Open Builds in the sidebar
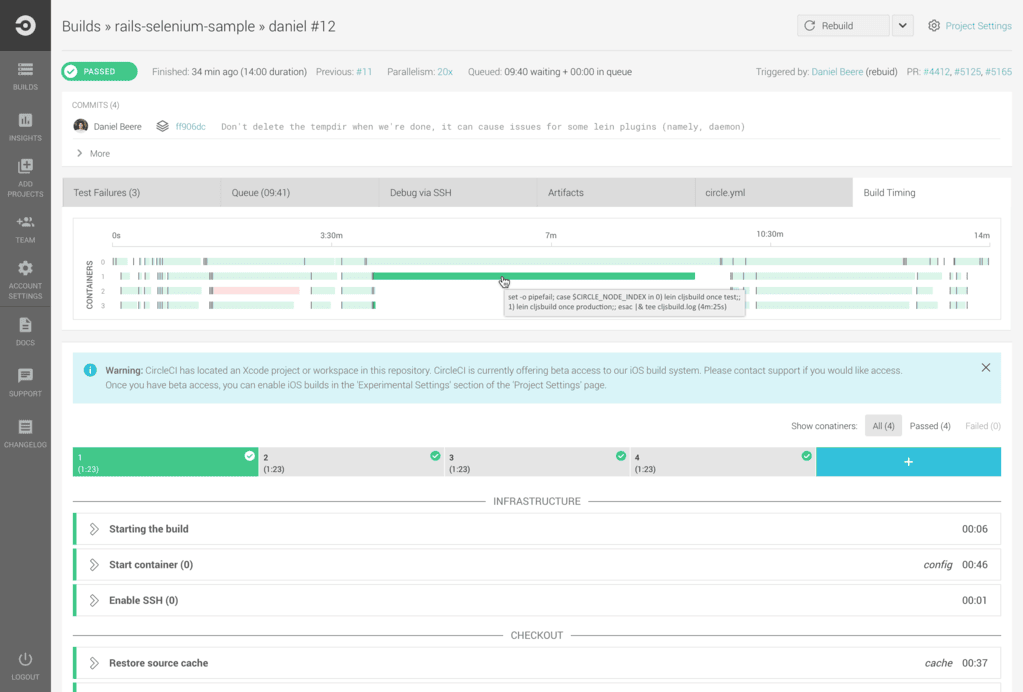Image resolution: width=1023 pixels, height=692 pixels. point(25,75)
